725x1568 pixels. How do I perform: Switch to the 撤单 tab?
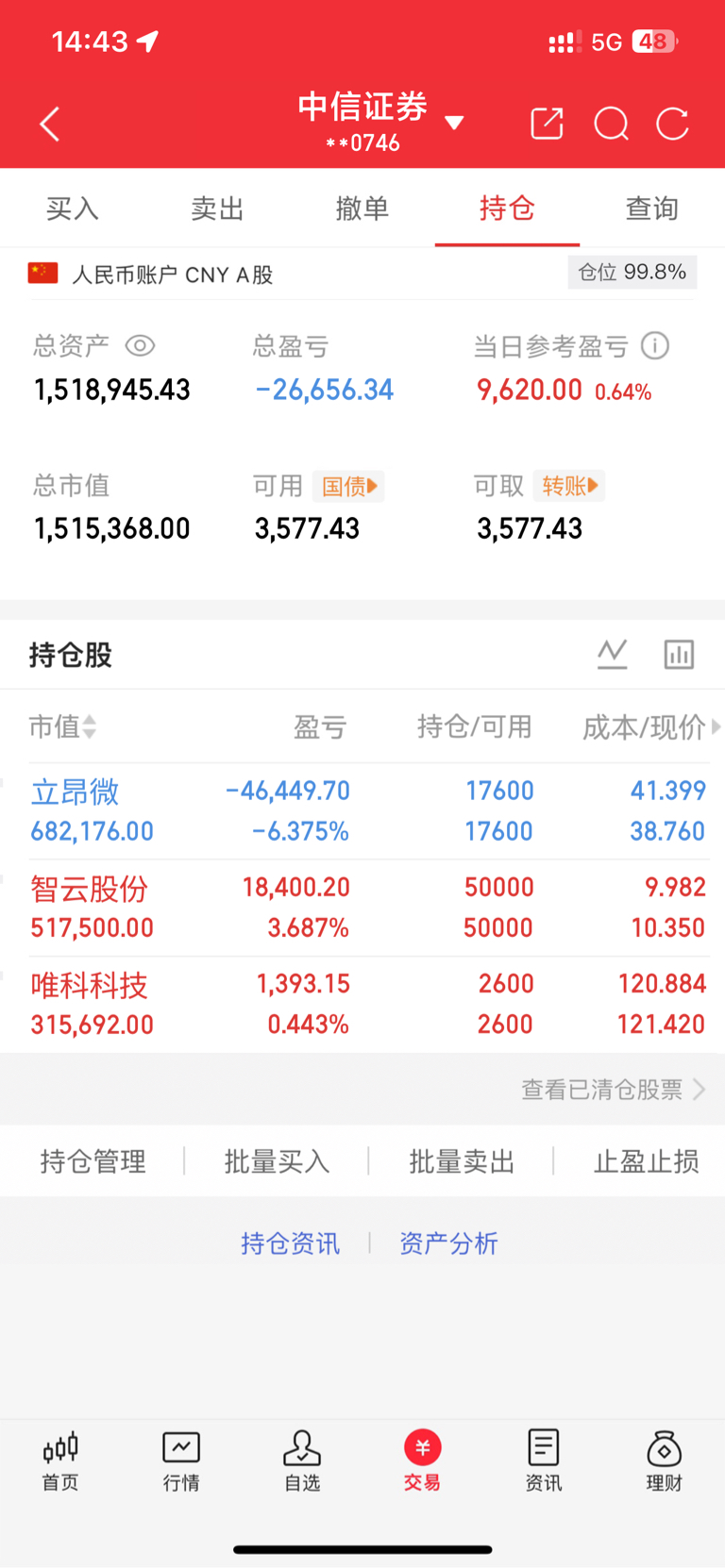coord(362,209)
